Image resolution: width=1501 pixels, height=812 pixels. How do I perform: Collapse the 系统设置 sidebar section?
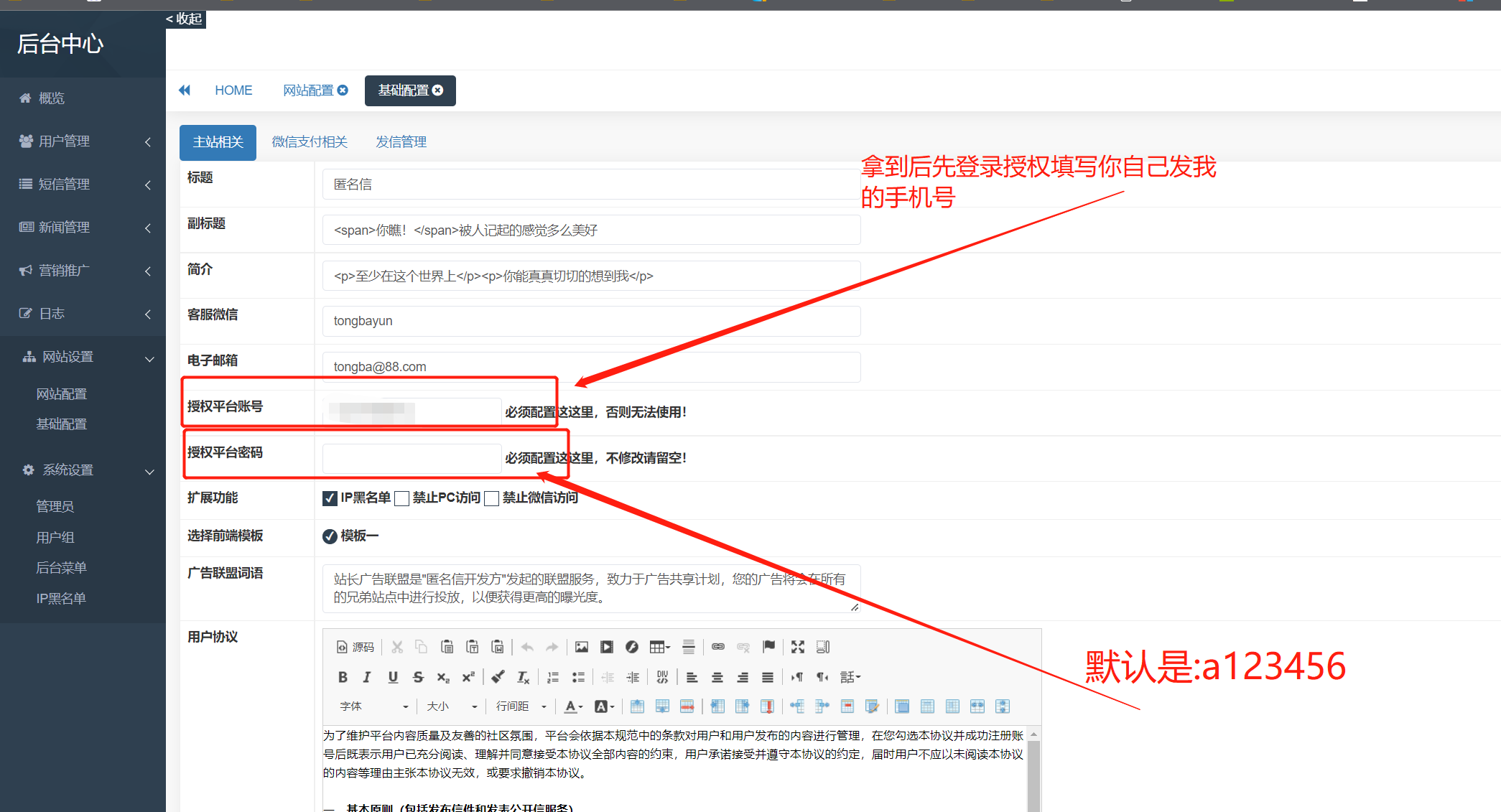pyautogui.click(x=68, y=470)
